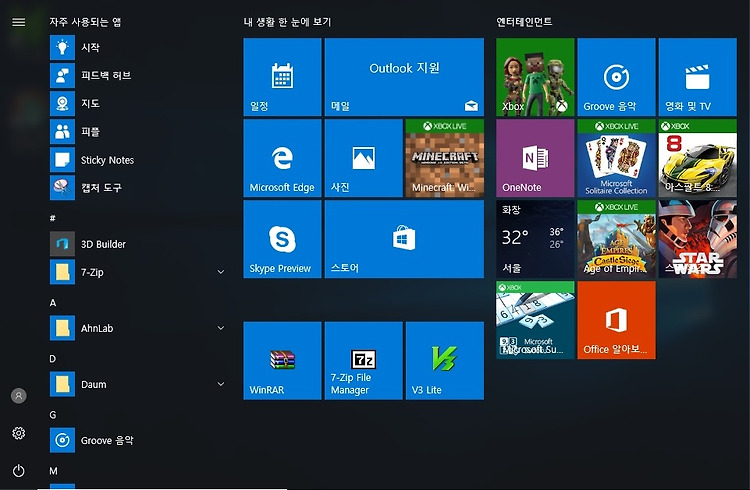Launch the Microsoft Edge tile
Viewport: 750px width, 490px height.
coord(282,158)
